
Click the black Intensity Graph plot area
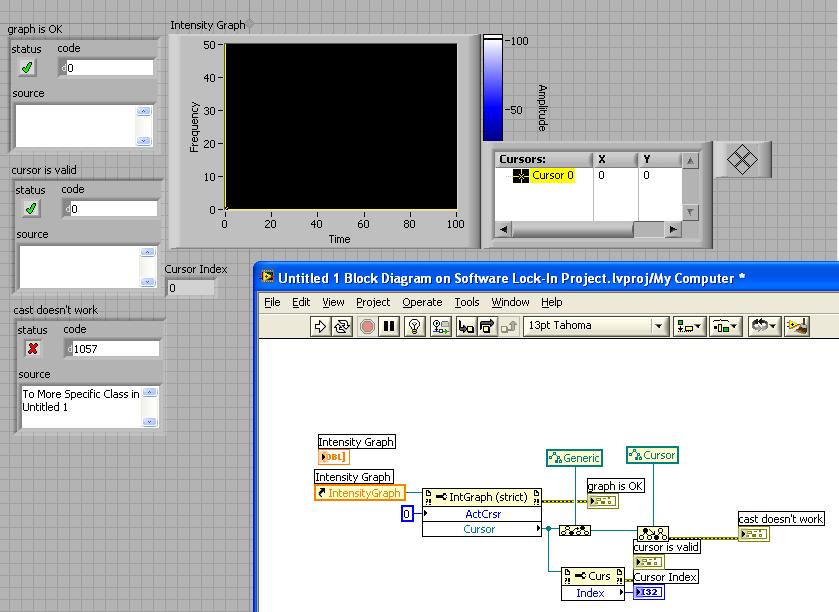(x=341, y=126)
